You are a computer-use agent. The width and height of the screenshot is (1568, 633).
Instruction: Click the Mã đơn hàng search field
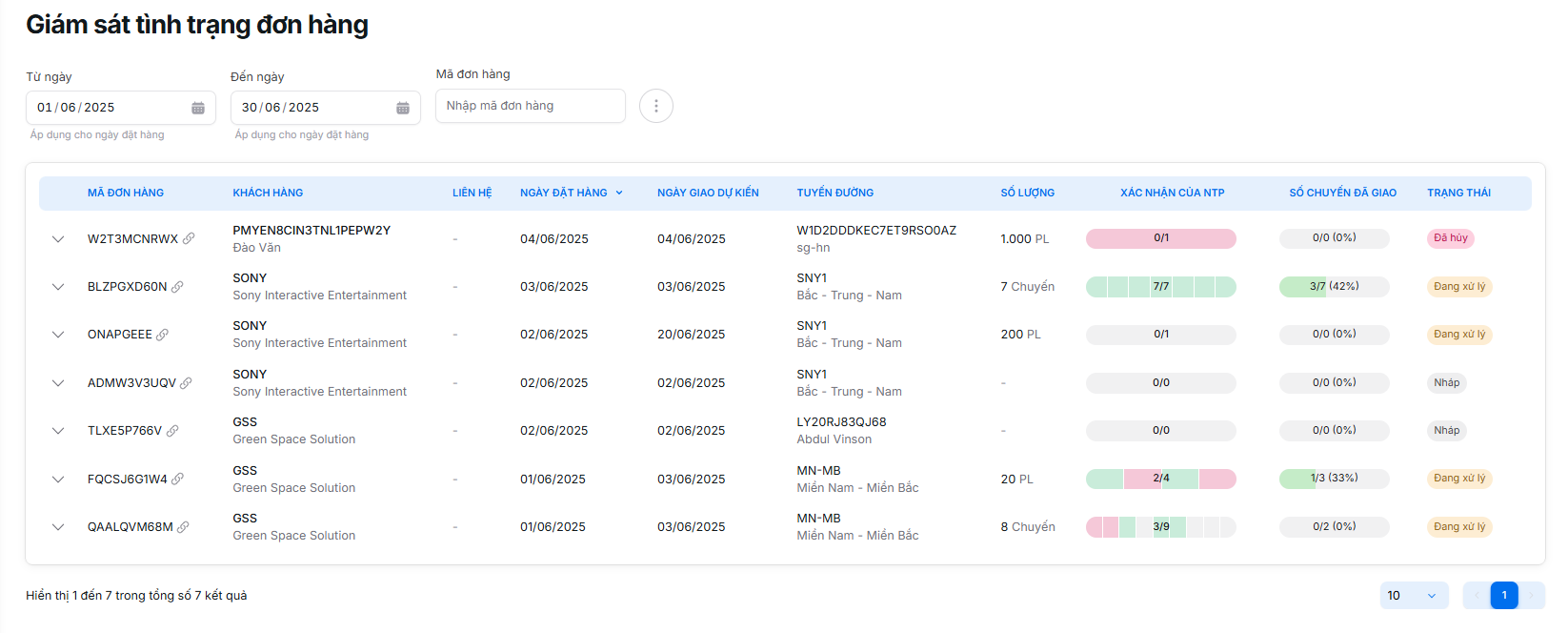[x=530, y=106]
